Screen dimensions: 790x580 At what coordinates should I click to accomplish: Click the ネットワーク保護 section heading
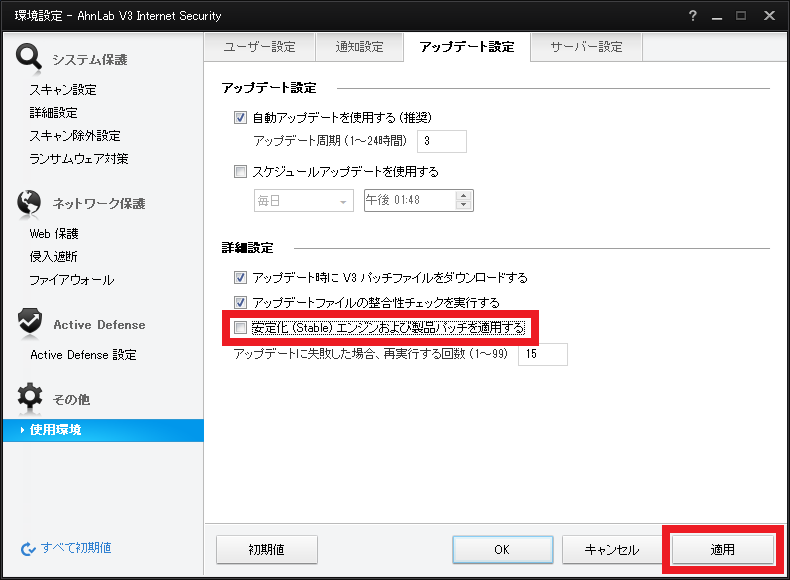click(99, 204)
